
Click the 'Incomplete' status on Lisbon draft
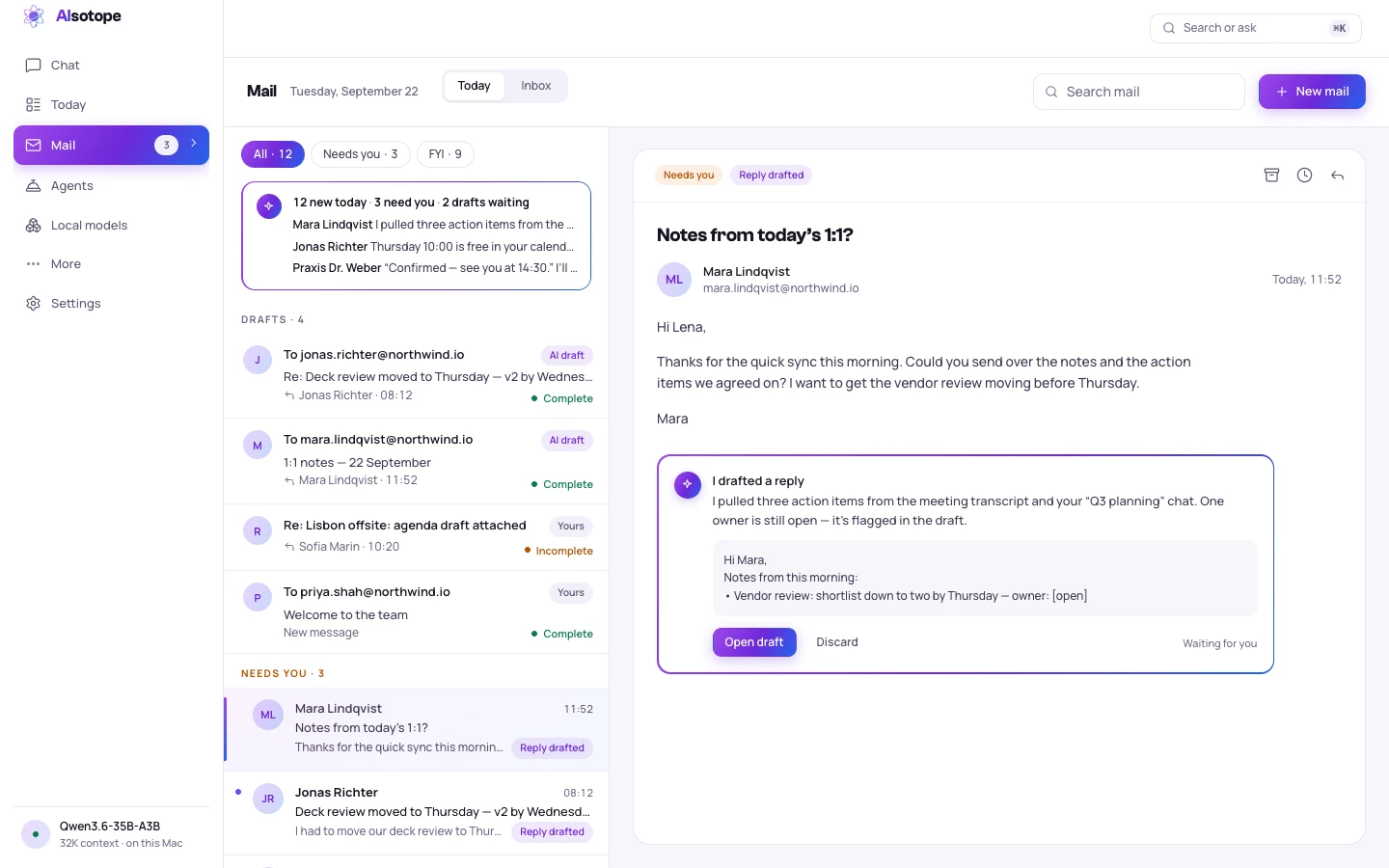pos(558,552)
